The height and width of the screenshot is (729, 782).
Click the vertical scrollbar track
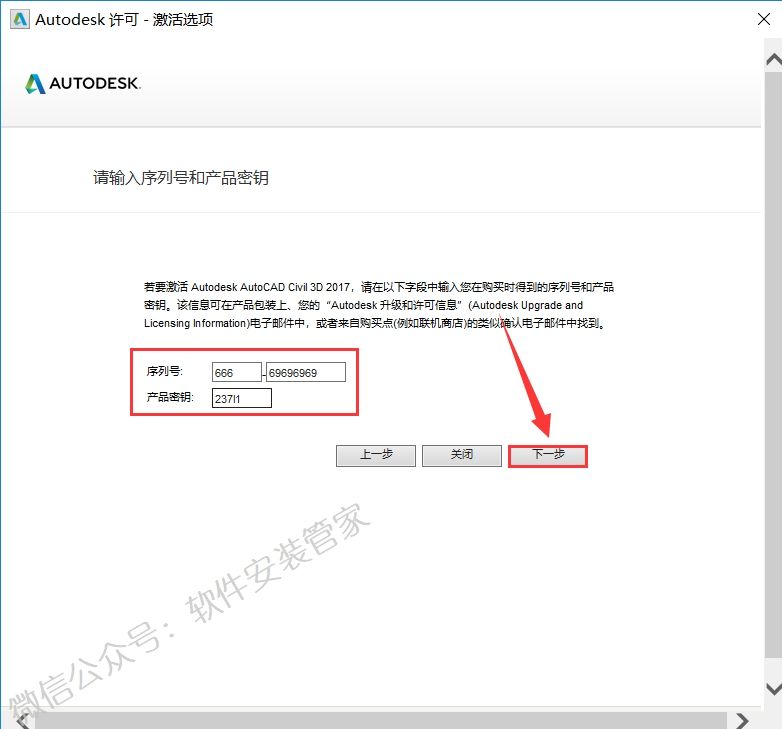point(772,400)
